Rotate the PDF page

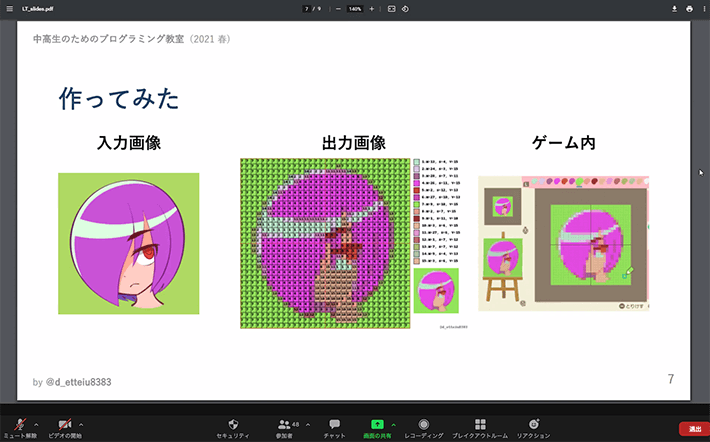point(405,9)
